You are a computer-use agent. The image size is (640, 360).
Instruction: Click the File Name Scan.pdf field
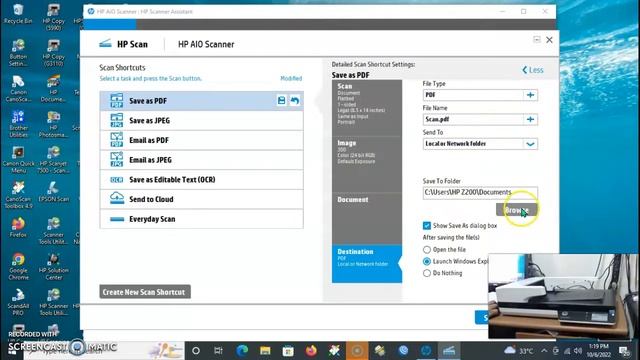473,120
